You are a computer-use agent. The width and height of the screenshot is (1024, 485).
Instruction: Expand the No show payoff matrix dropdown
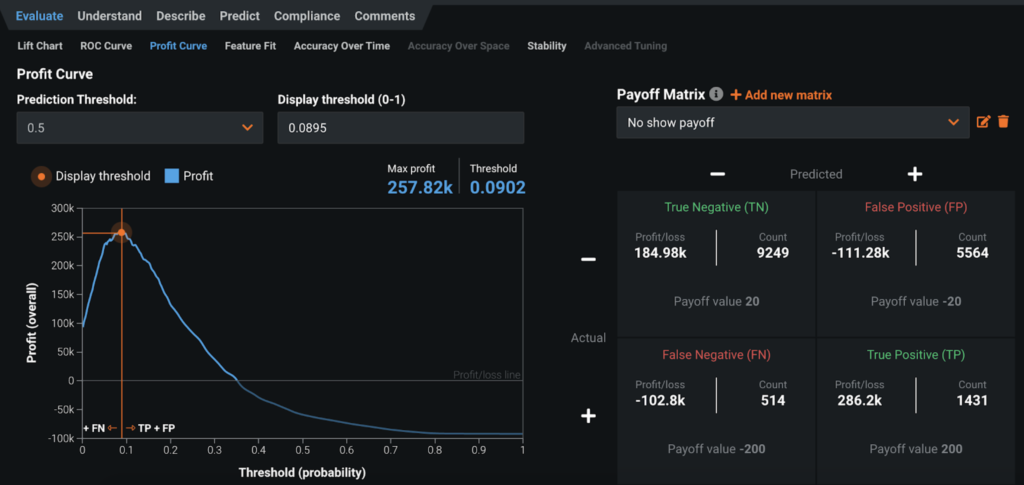(792, 122)
